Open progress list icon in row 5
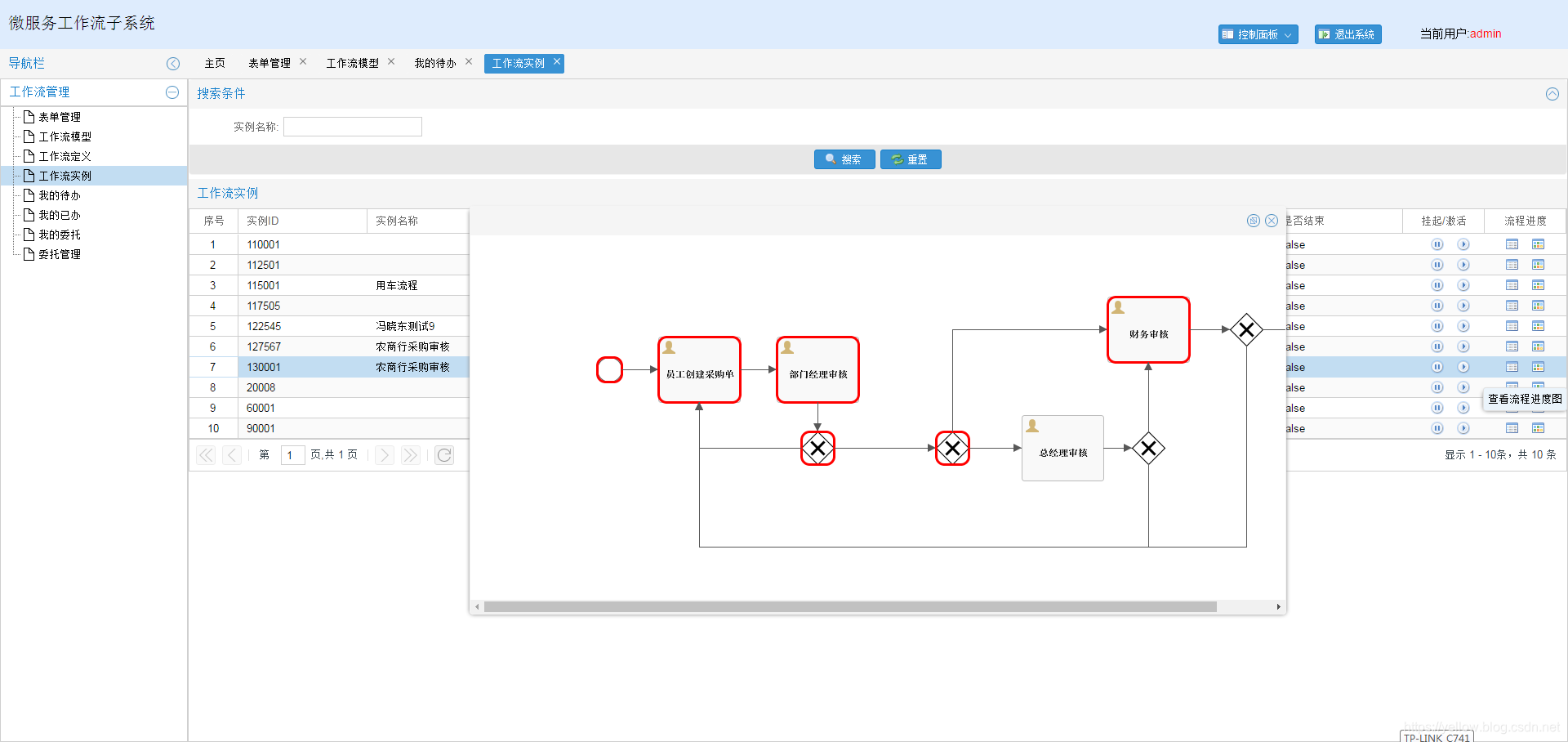 point(1512,326)
